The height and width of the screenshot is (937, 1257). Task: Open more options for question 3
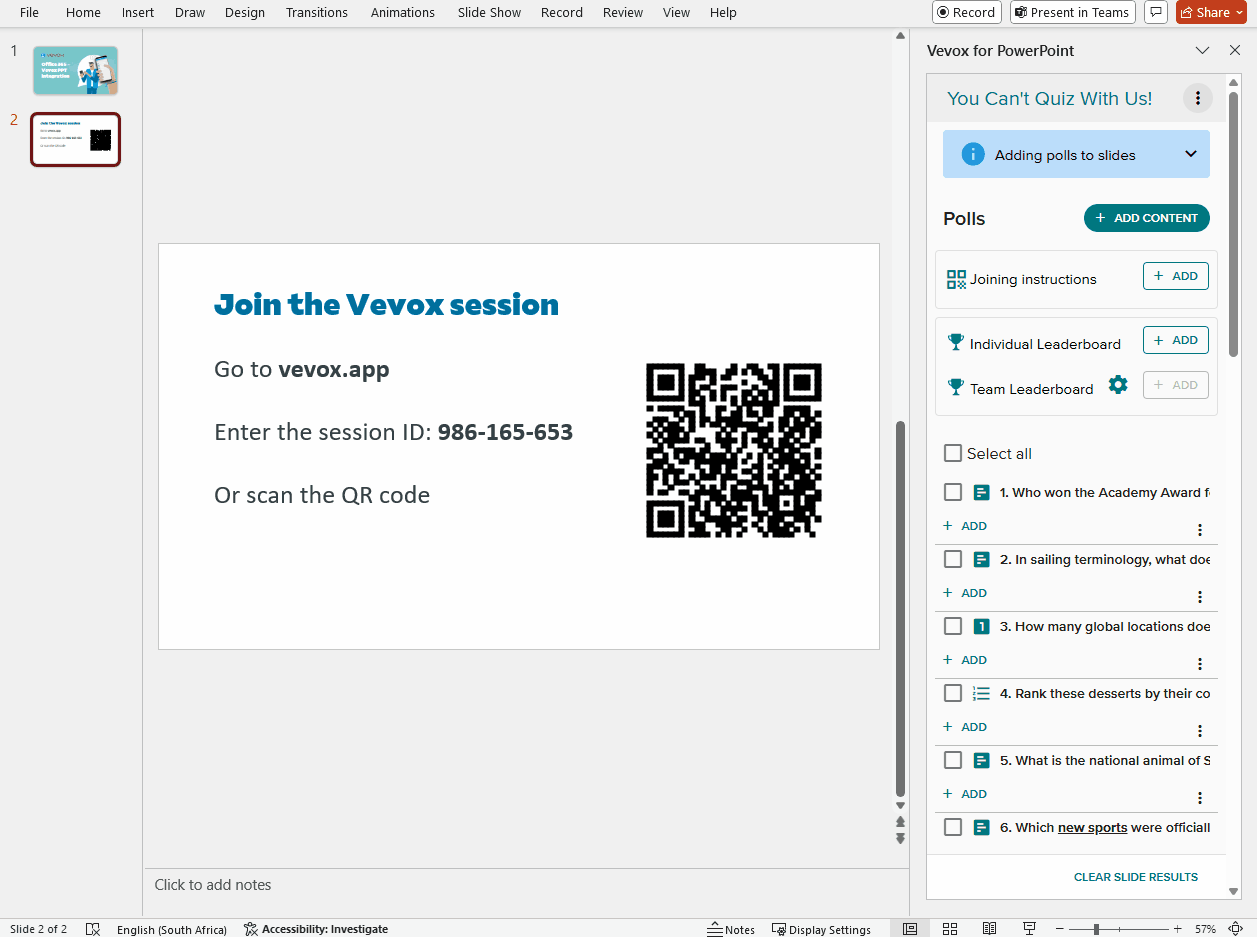(1200, 664)
